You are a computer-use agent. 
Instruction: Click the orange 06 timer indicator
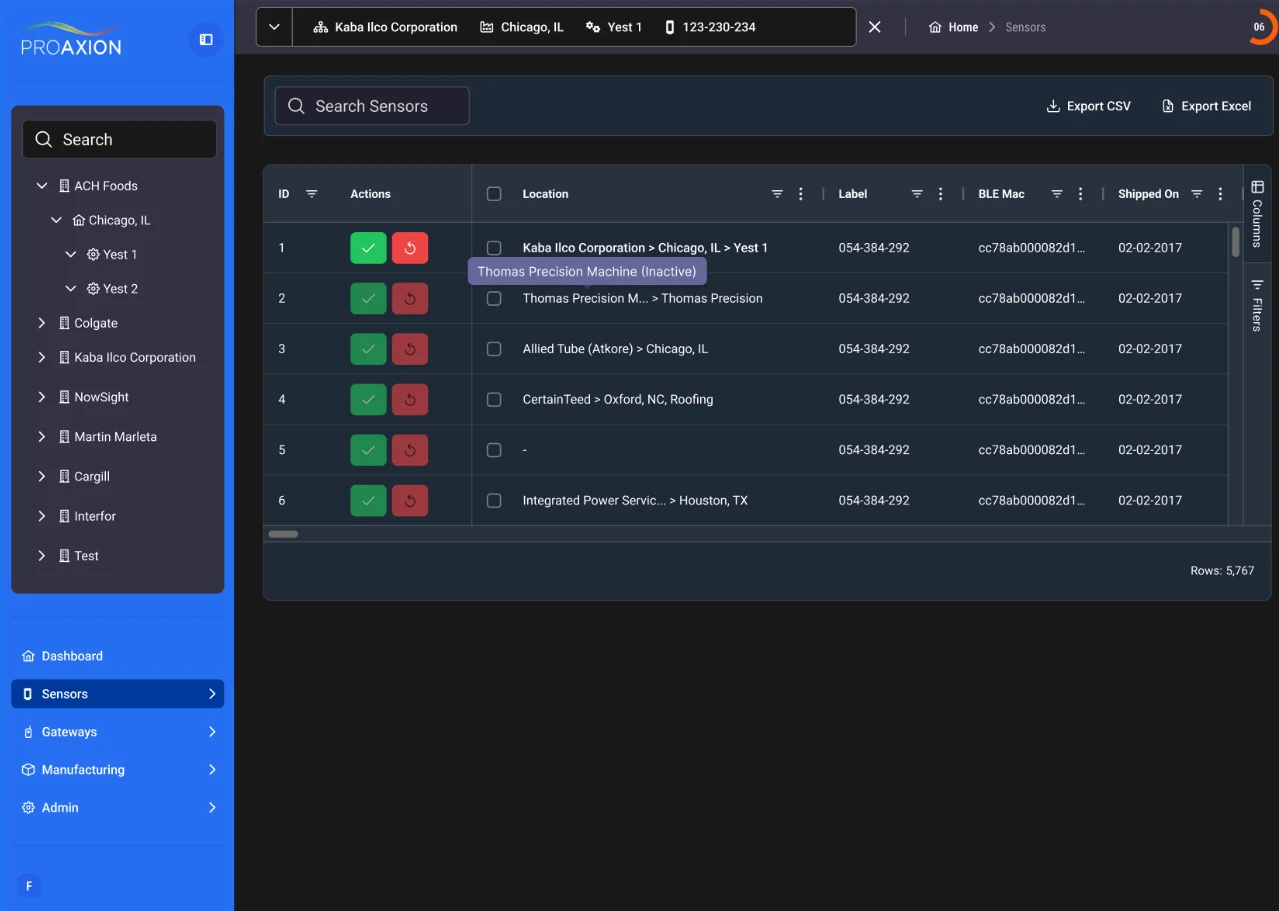[1260, 27]
